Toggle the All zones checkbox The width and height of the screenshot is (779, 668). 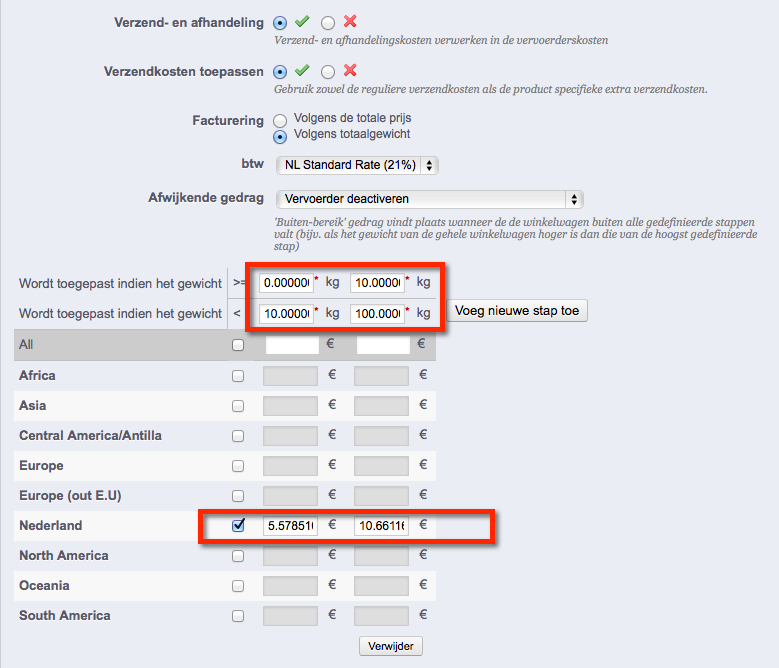[238, 346]
